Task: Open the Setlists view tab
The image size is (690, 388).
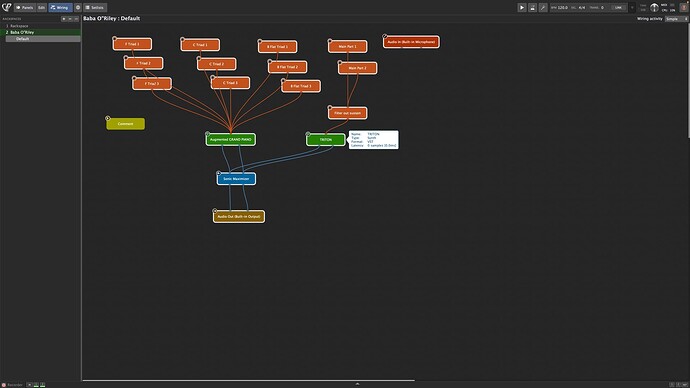Action: coord(95,7)
